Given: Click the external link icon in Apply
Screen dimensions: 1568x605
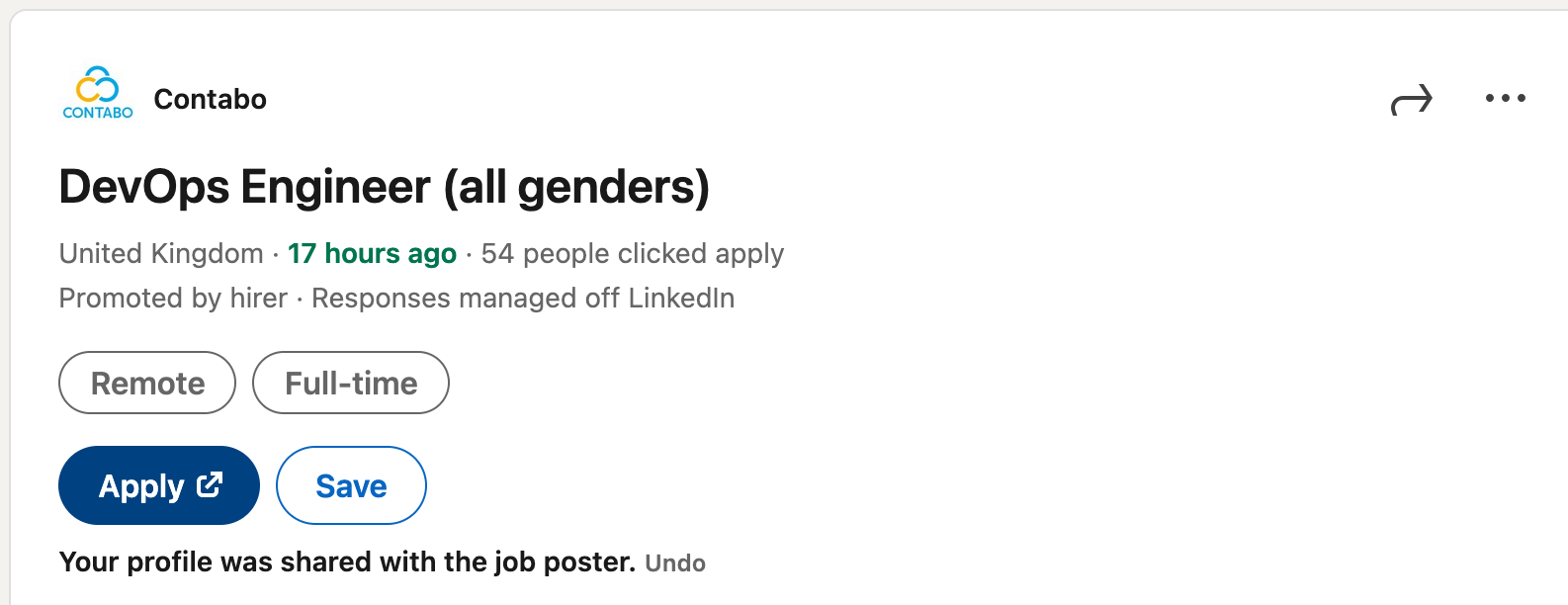Looking at the screenshot, I should (210, 484).
